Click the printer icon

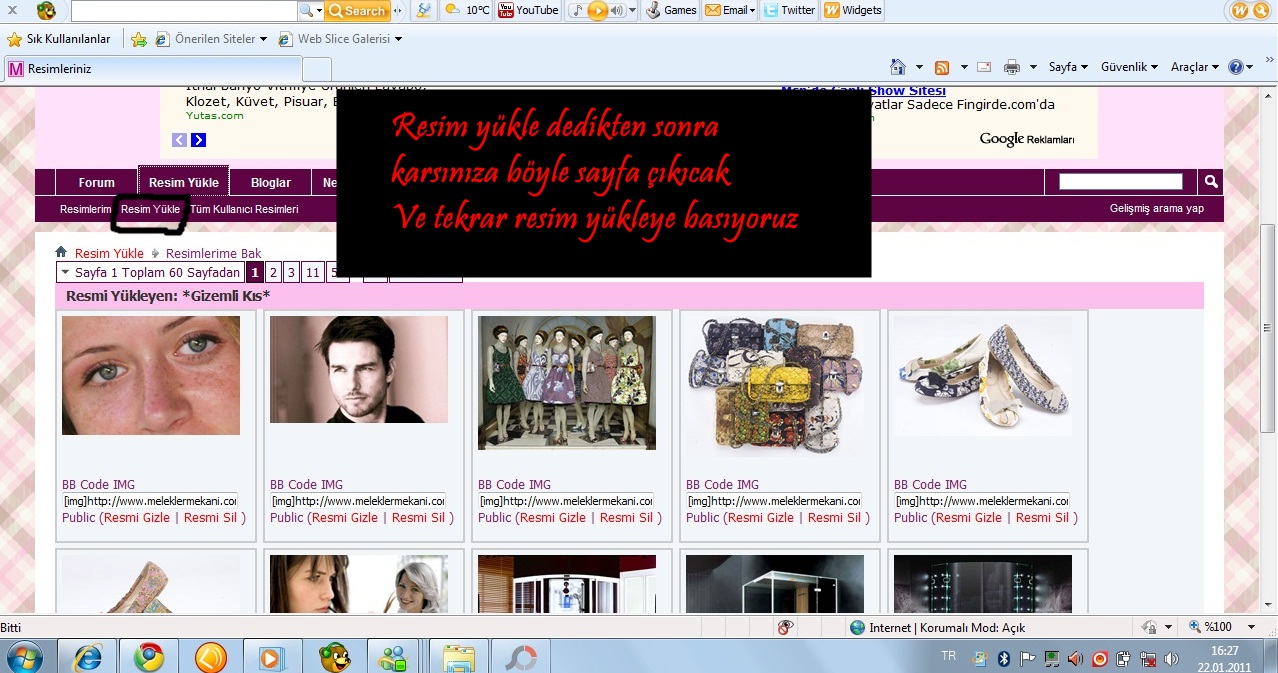tap(1011, 67)
